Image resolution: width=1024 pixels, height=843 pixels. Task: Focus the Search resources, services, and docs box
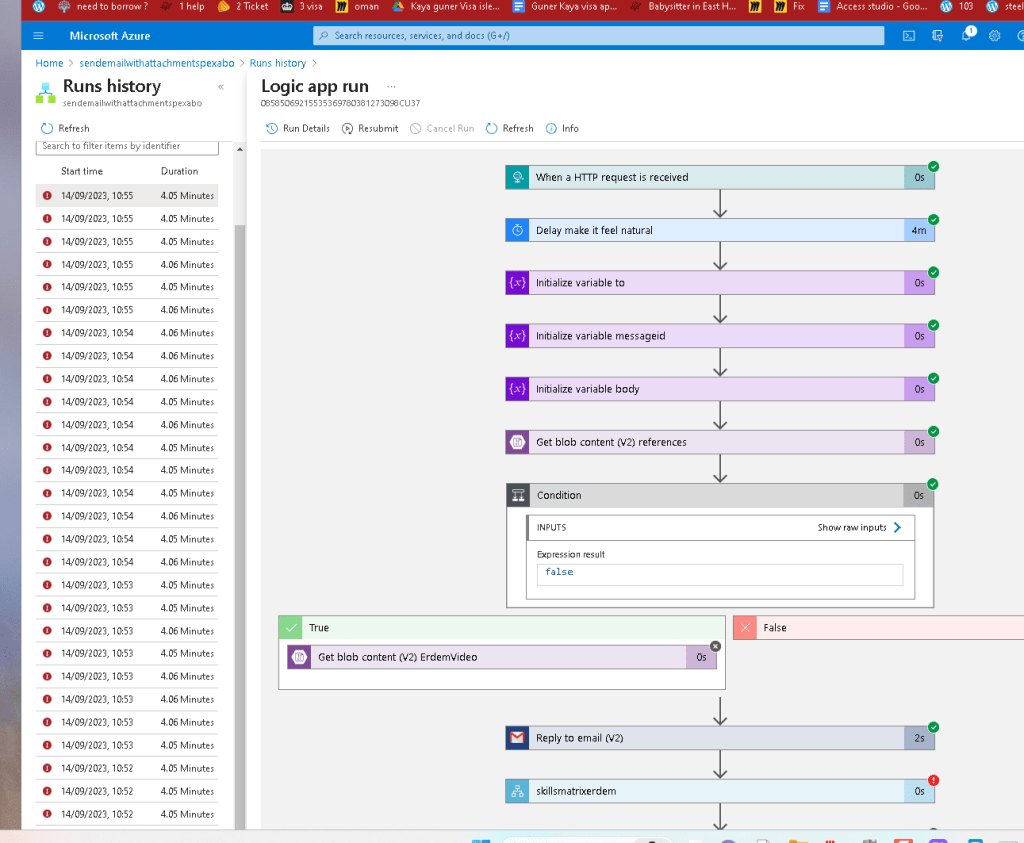(598, 36)
